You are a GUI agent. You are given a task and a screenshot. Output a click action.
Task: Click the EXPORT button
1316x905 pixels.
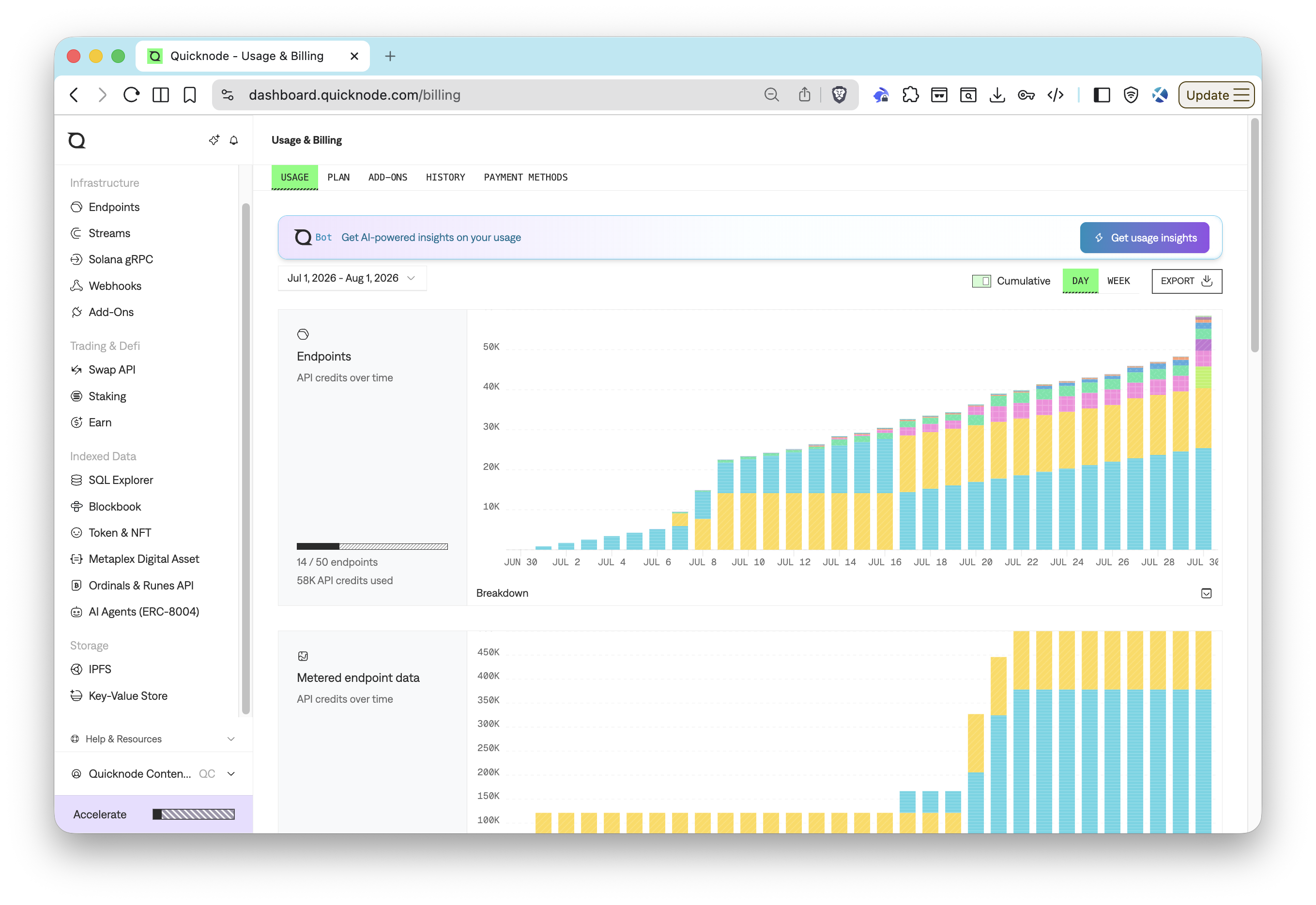click(x=1186, y=281)
